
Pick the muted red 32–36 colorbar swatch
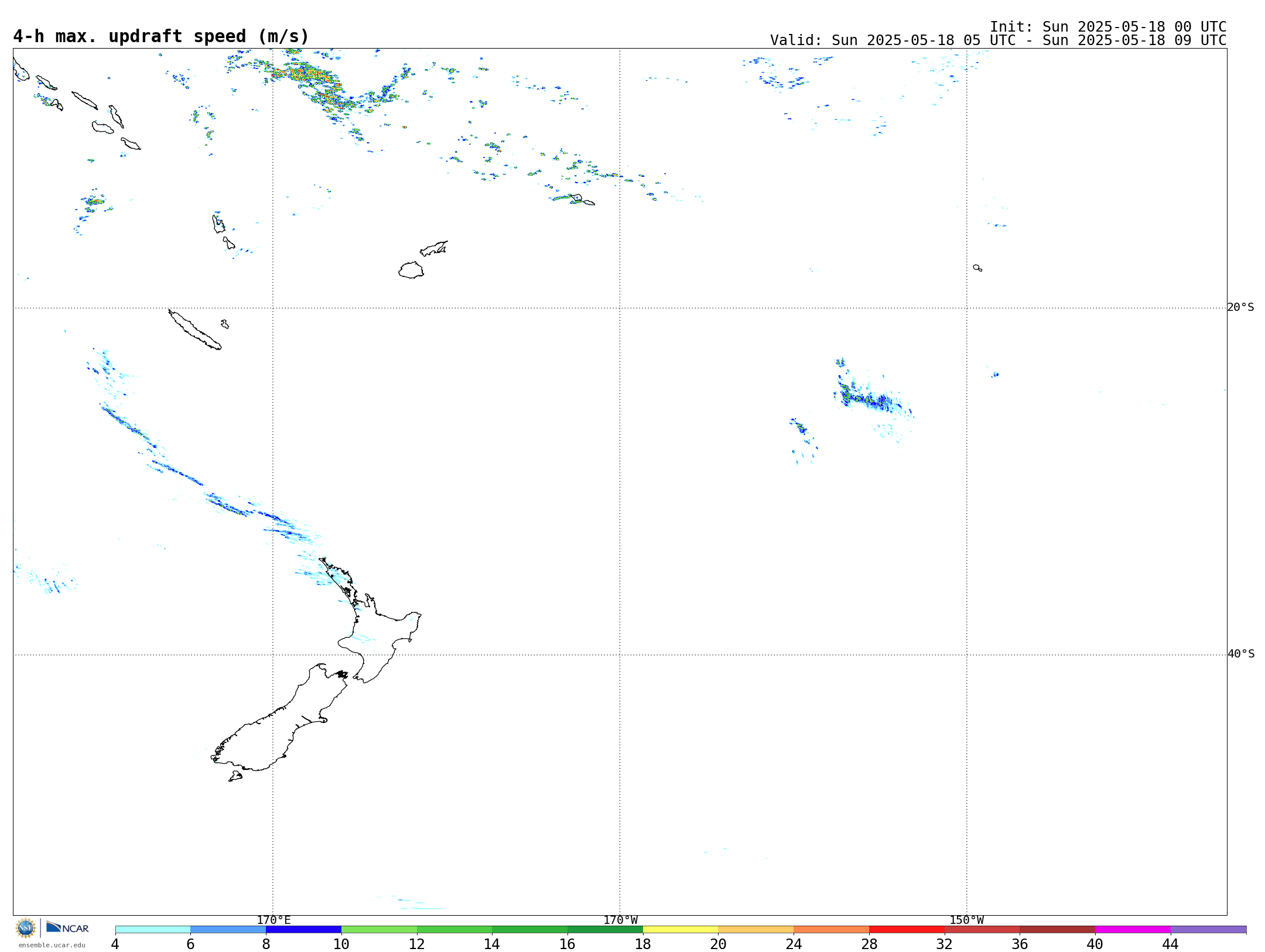(982, 930)
